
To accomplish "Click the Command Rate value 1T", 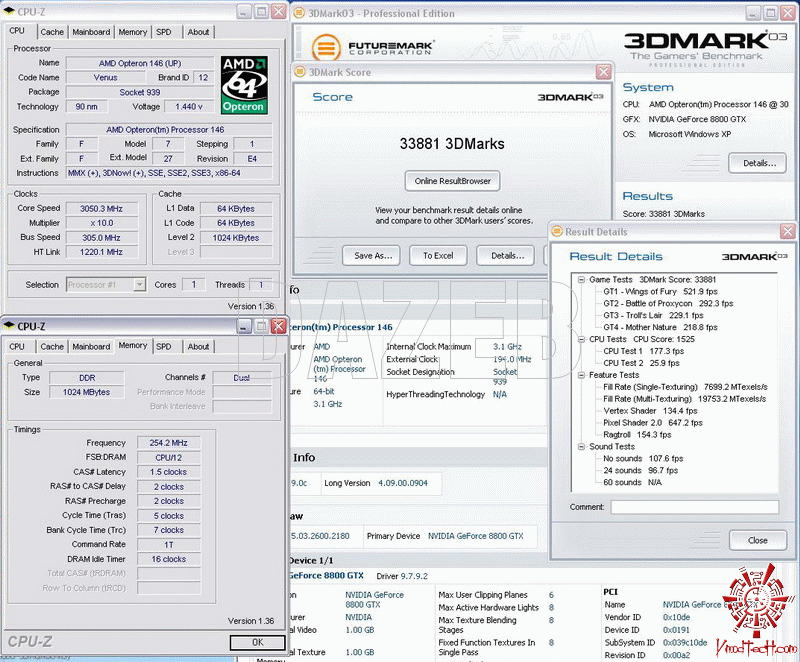I will (x=168, y=545).
